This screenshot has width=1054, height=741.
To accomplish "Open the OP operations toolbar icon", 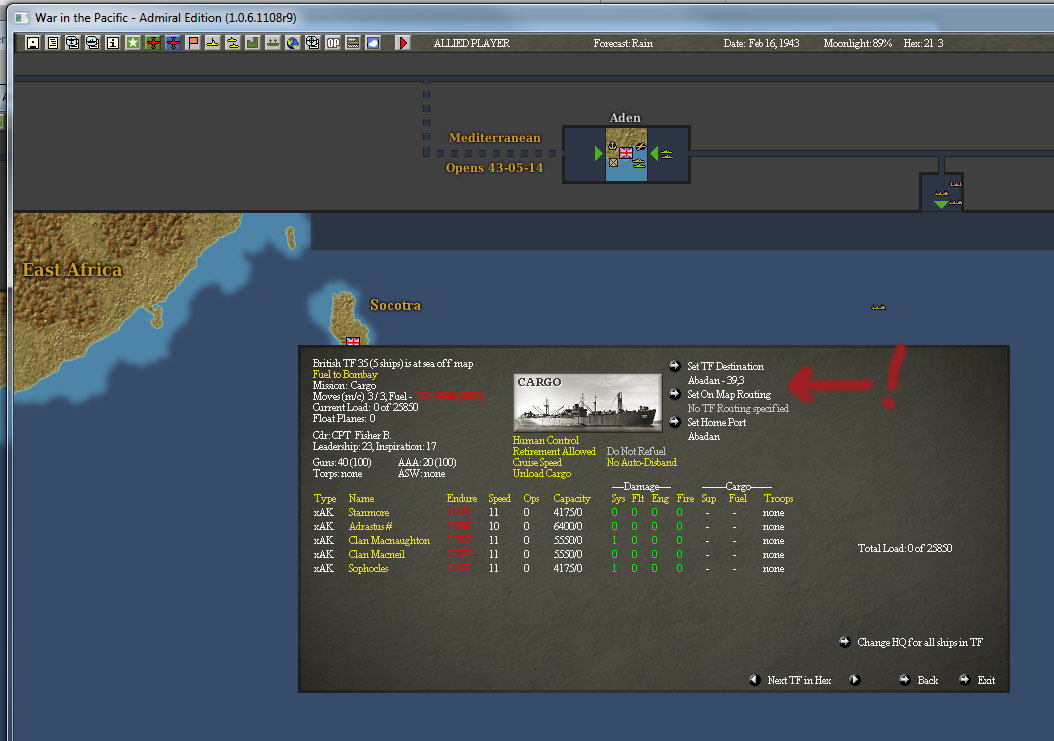I will click(333, 43).
